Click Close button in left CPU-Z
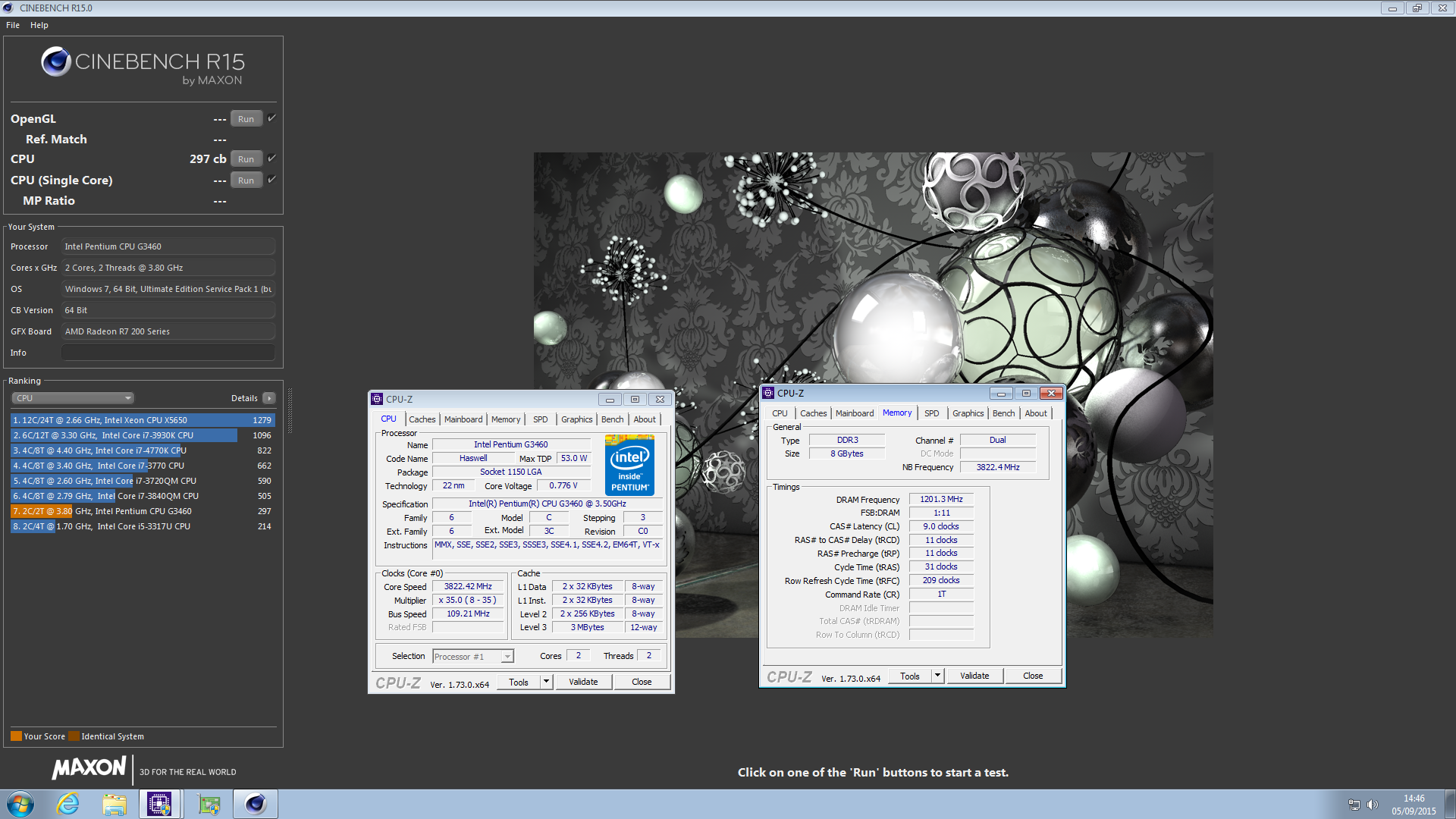 pos(642,682)
